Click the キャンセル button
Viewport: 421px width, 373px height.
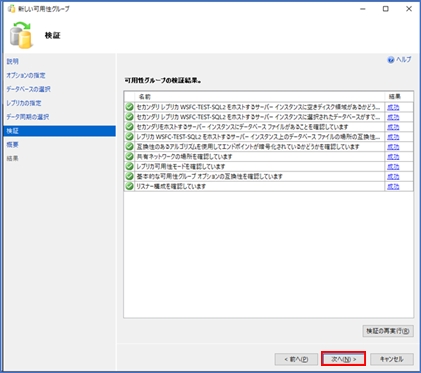[x=392, y=359]
